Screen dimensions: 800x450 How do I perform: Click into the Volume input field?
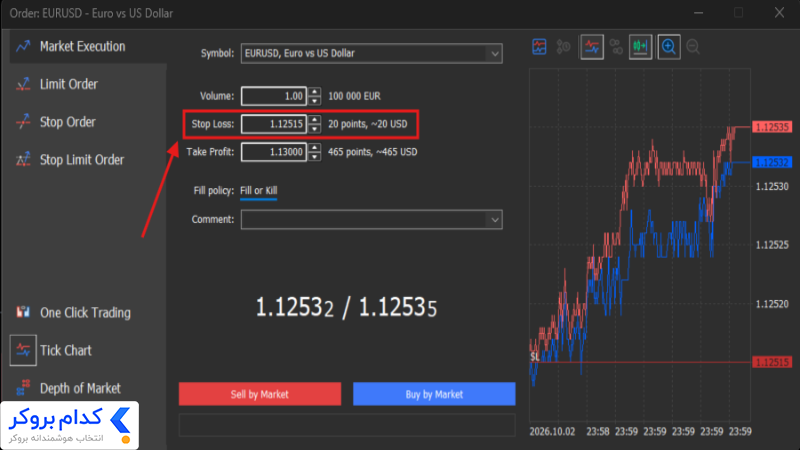pyautogui.click(x=274, y=96)
